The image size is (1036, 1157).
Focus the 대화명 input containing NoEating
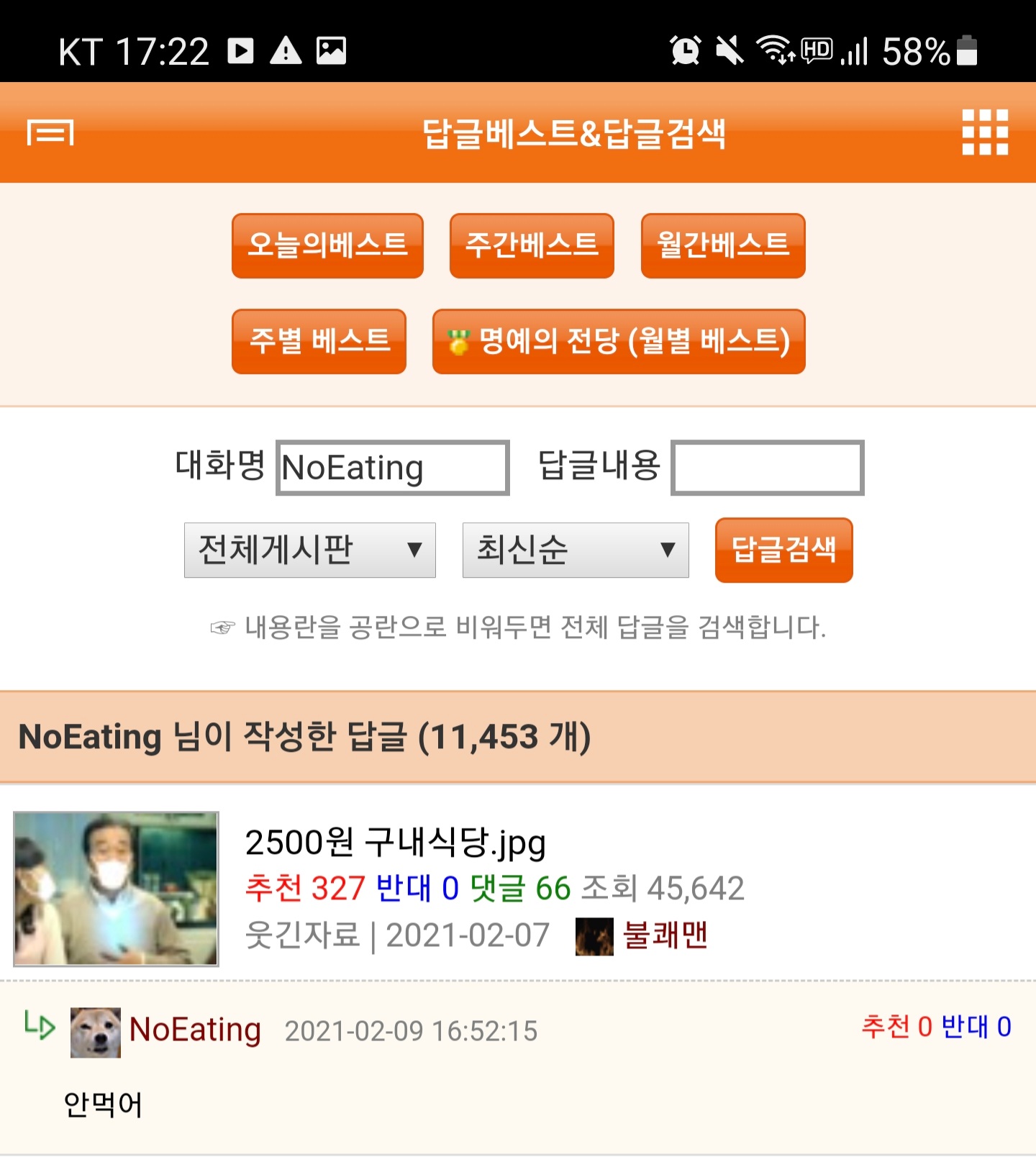[x=393, y=468]
